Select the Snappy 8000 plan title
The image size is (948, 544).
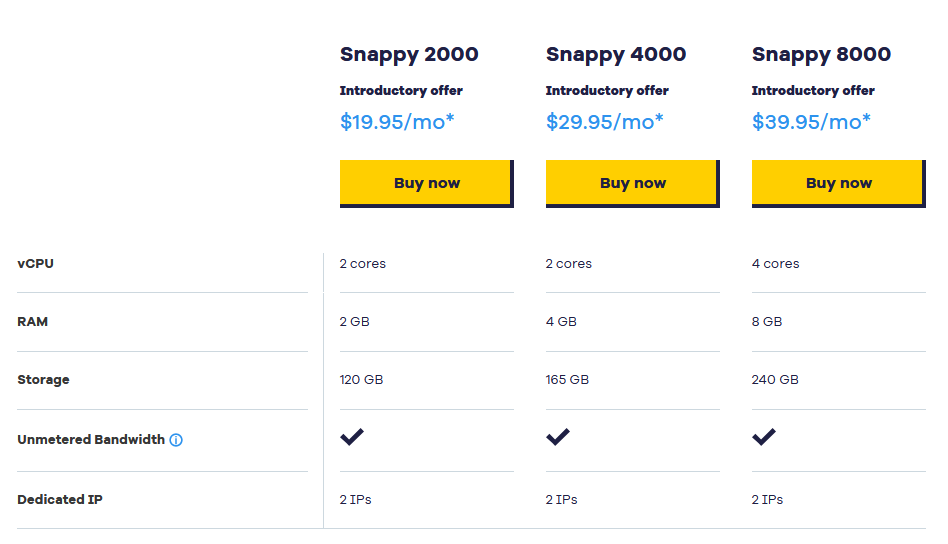[822, 55]
